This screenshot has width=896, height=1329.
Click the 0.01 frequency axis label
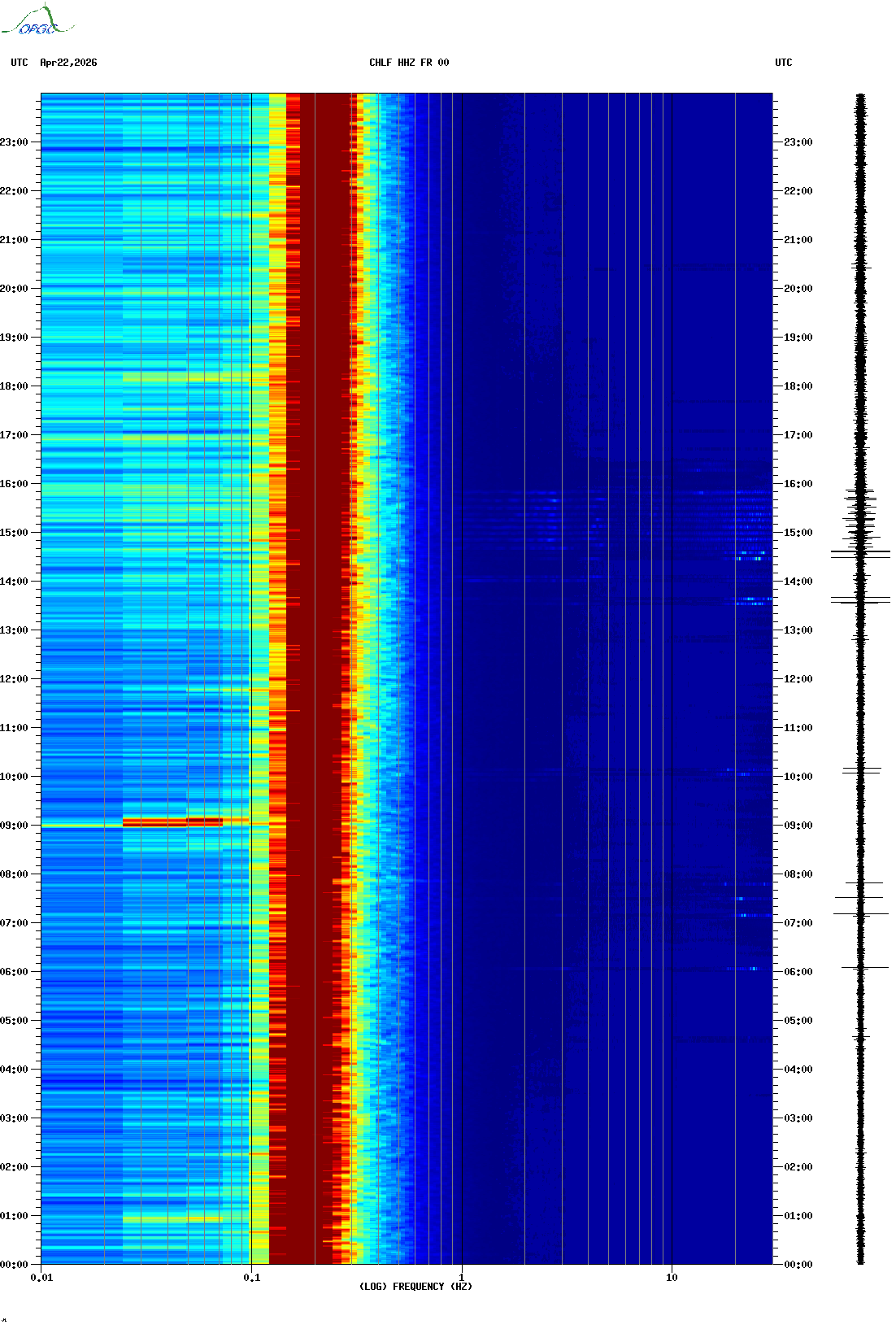tap(41, 1278)
